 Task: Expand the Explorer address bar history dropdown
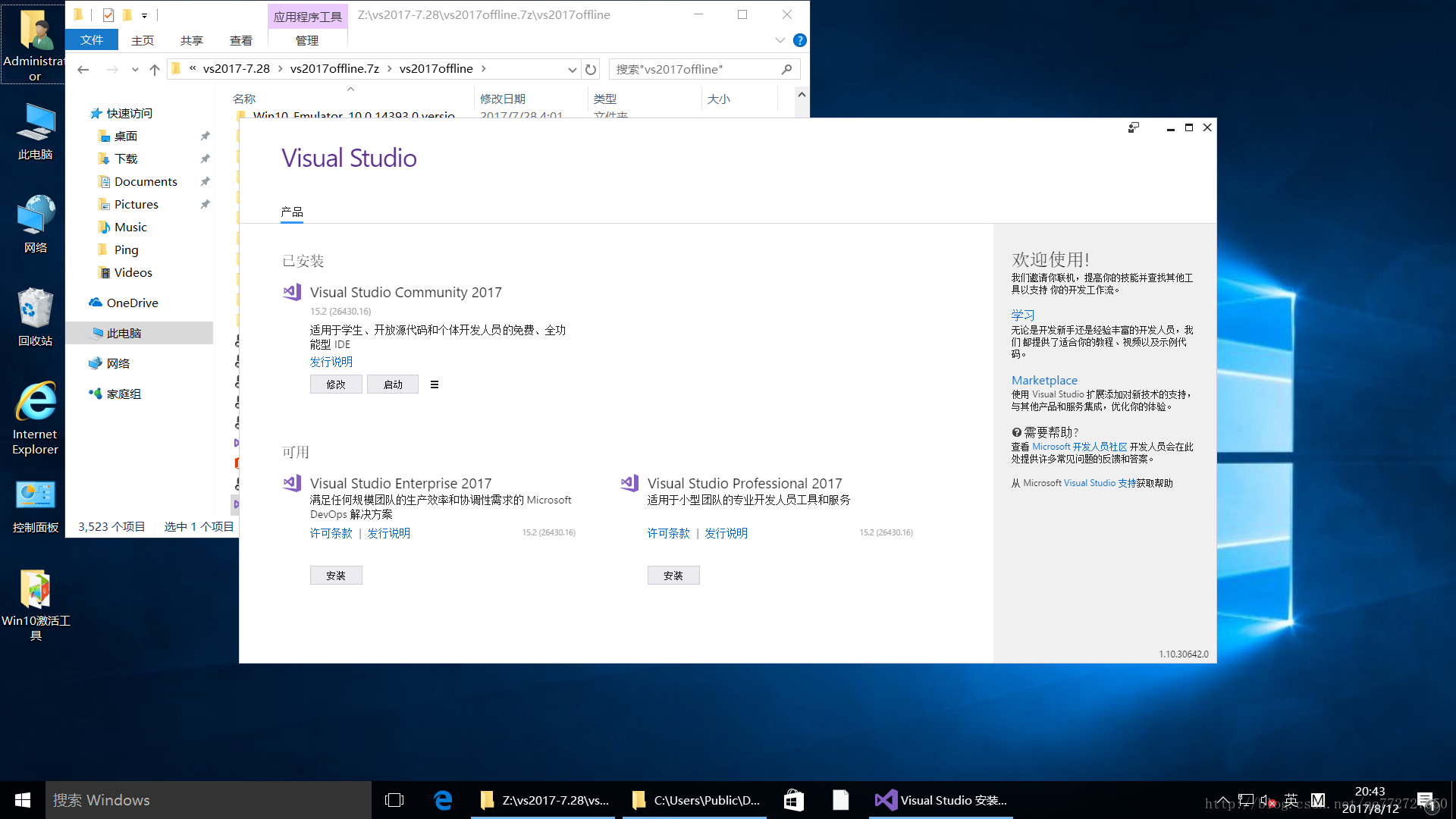(x=573, y=69)
